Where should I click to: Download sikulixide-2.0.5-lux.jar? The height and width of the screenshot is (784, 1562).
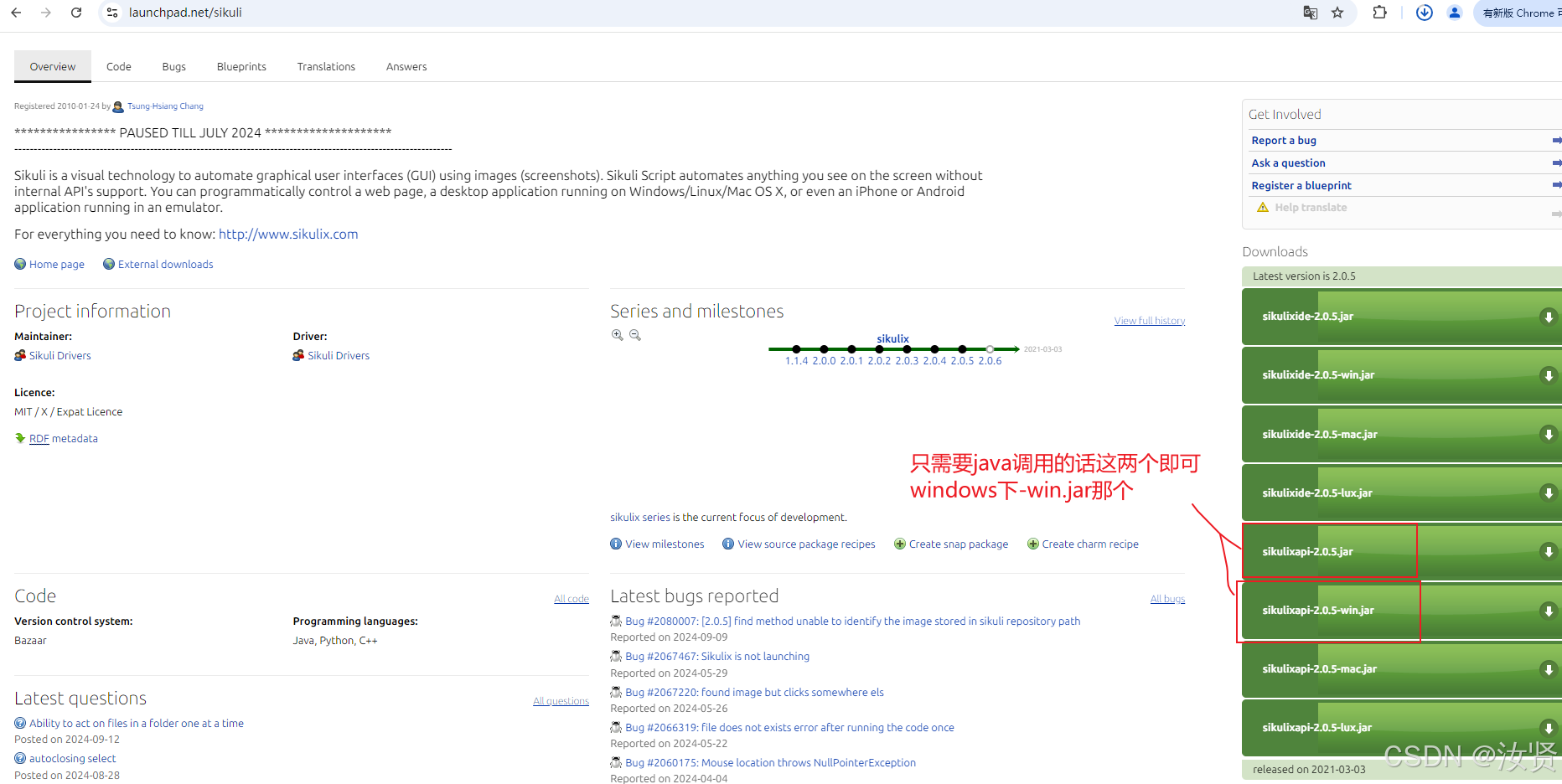click(1401, 493)
